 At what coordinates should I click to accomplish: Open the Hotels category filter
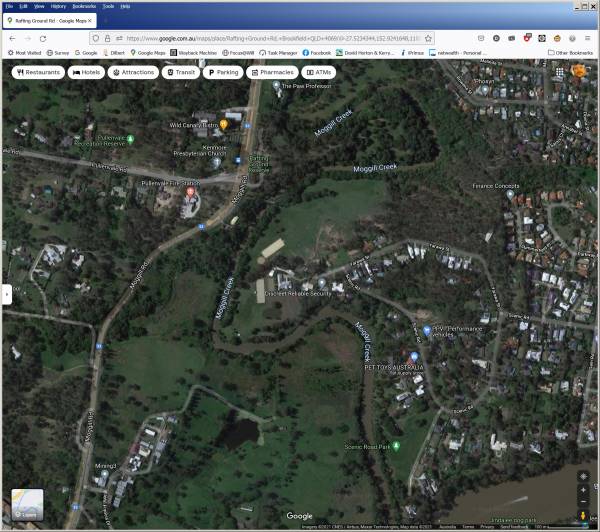[x=86, y=72]
